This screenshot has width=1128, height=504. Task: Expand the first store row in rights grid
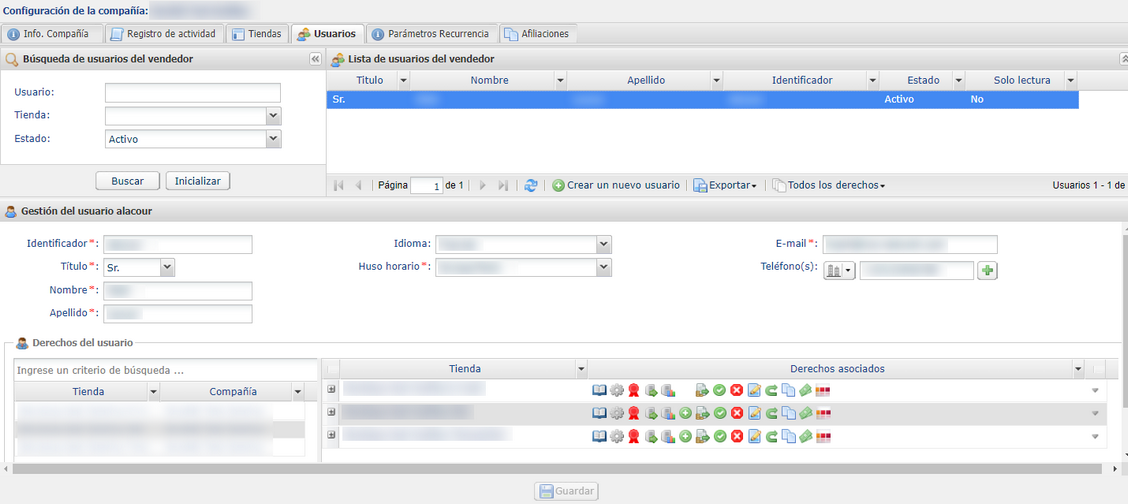[x=332, y=389]
